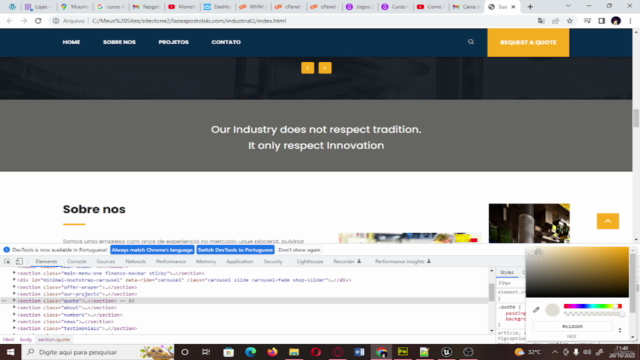Pick a color with the eyedropper
Viewport: 640px width, 360px height.
536,310
